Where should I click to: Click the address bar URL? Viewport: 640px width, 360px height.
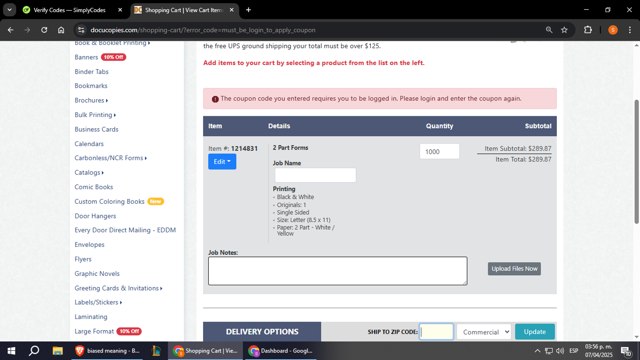(203, 30)
